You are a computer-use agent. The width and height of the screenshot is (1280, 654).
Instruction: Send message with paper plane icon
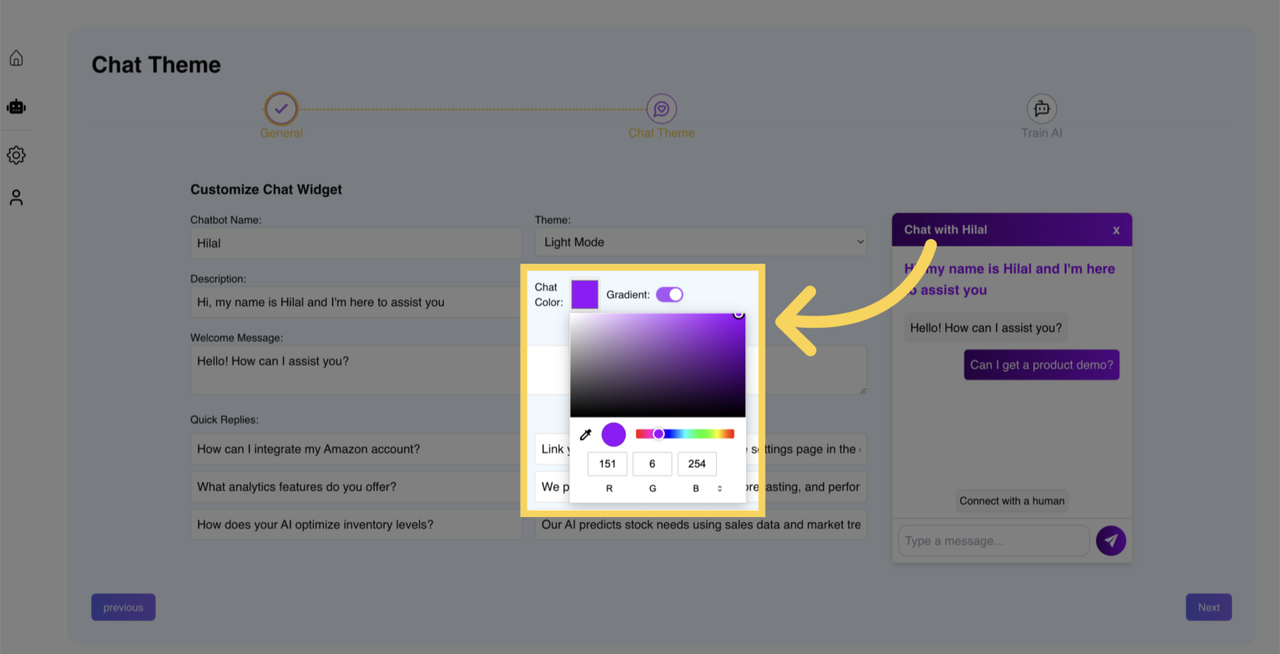click(x=1111, y=541)
